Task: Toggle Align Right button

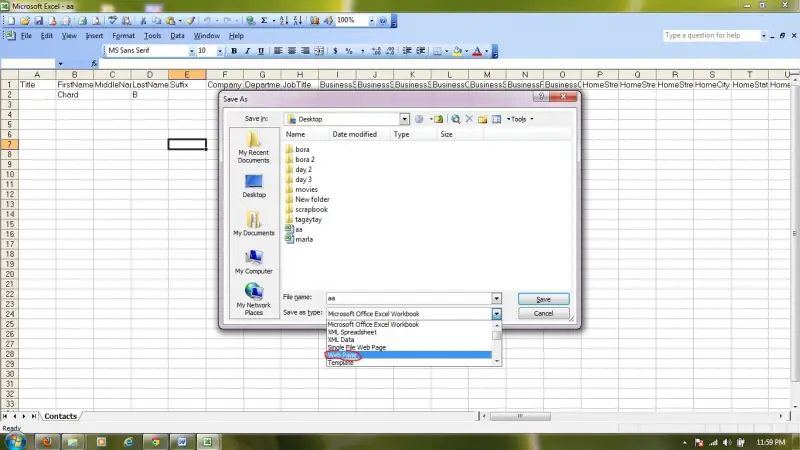Action: pyautogui.click(x=305, y=51)
